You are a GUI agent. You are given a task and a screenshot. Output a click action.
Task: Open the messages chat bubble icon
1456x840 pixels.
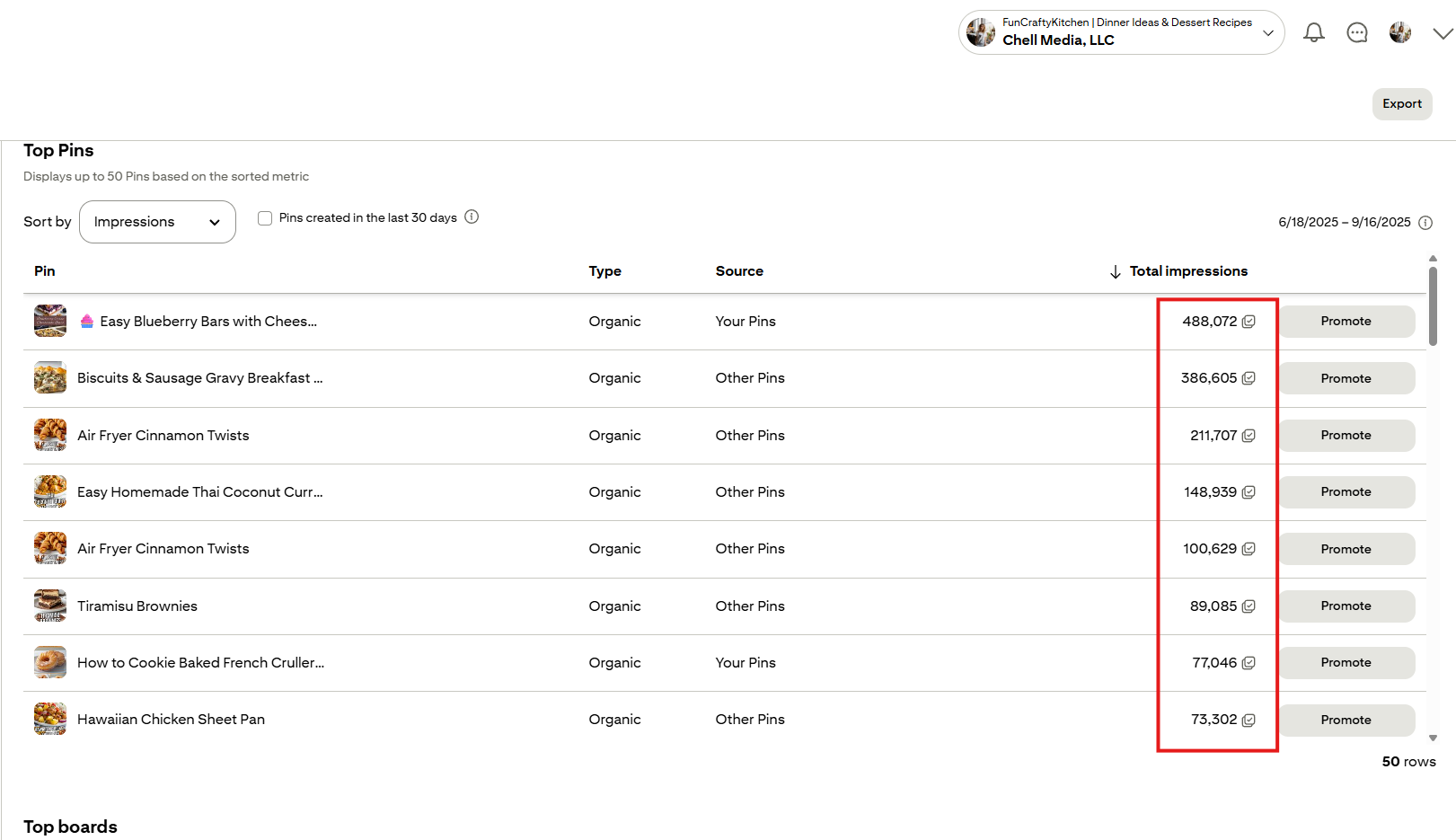coord(1356,33)
